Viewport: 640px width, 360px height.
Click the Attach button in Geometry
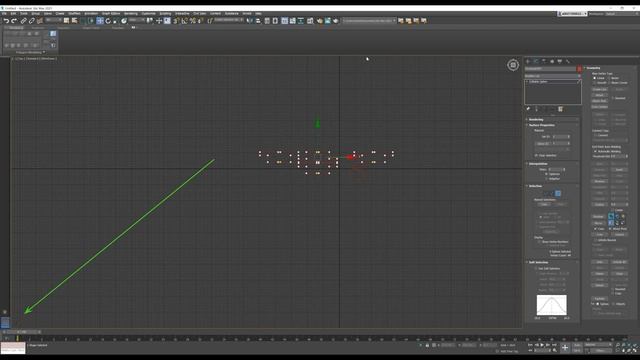[600, 95]
